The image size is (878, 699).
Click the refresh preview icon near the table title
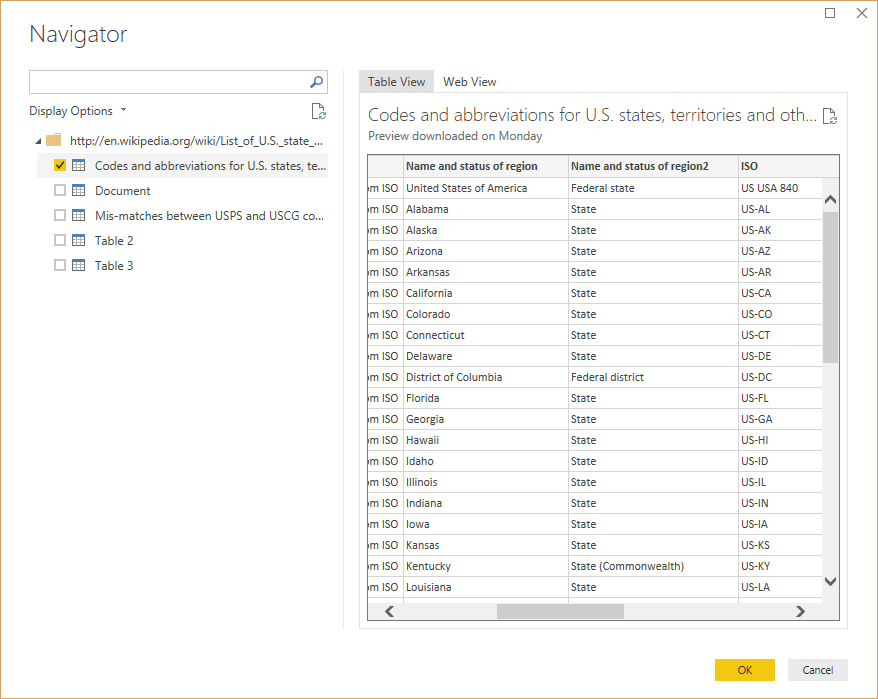829,115
